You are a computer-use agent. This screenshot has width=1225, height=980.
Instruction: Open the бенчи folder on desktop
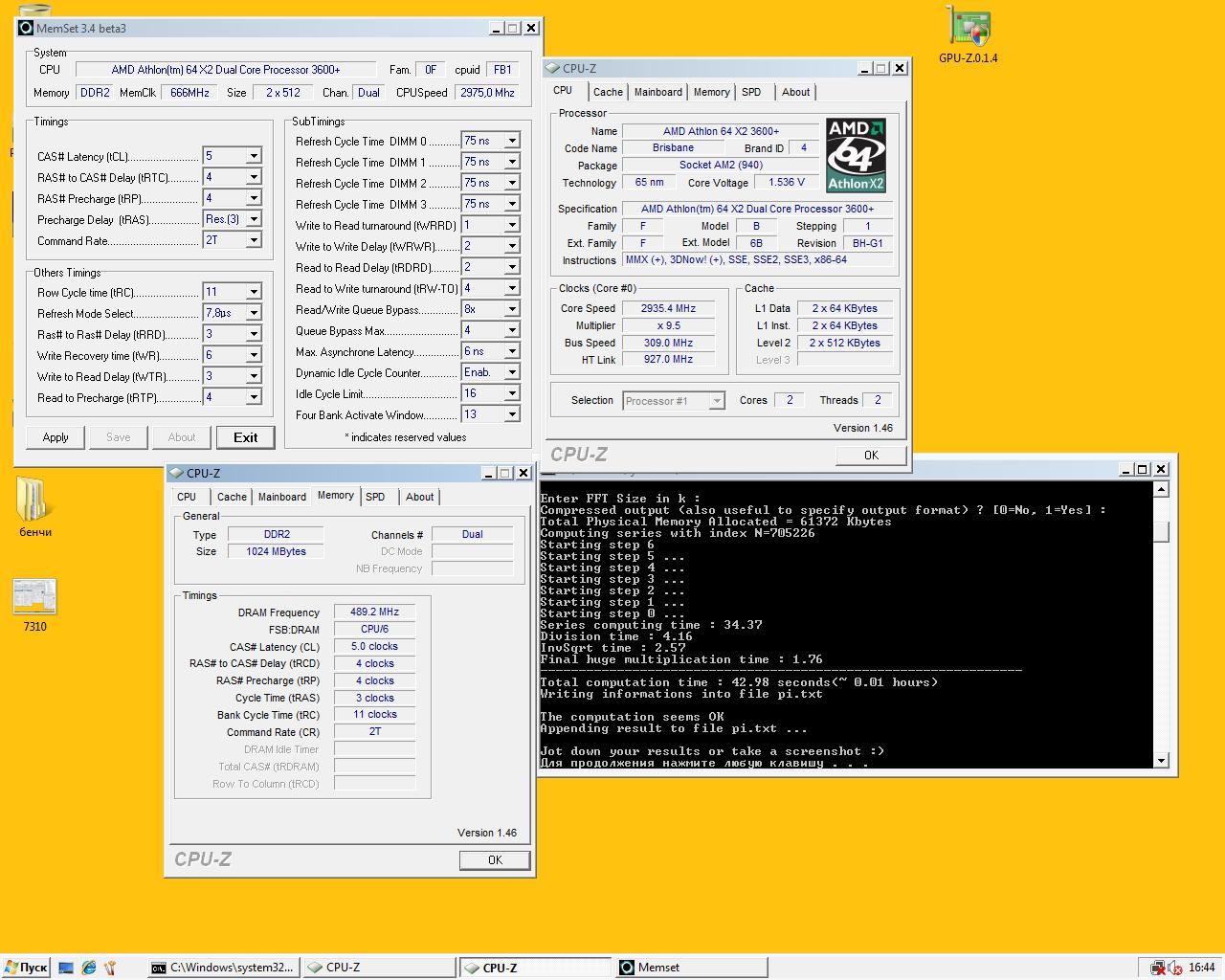[34, 507]
